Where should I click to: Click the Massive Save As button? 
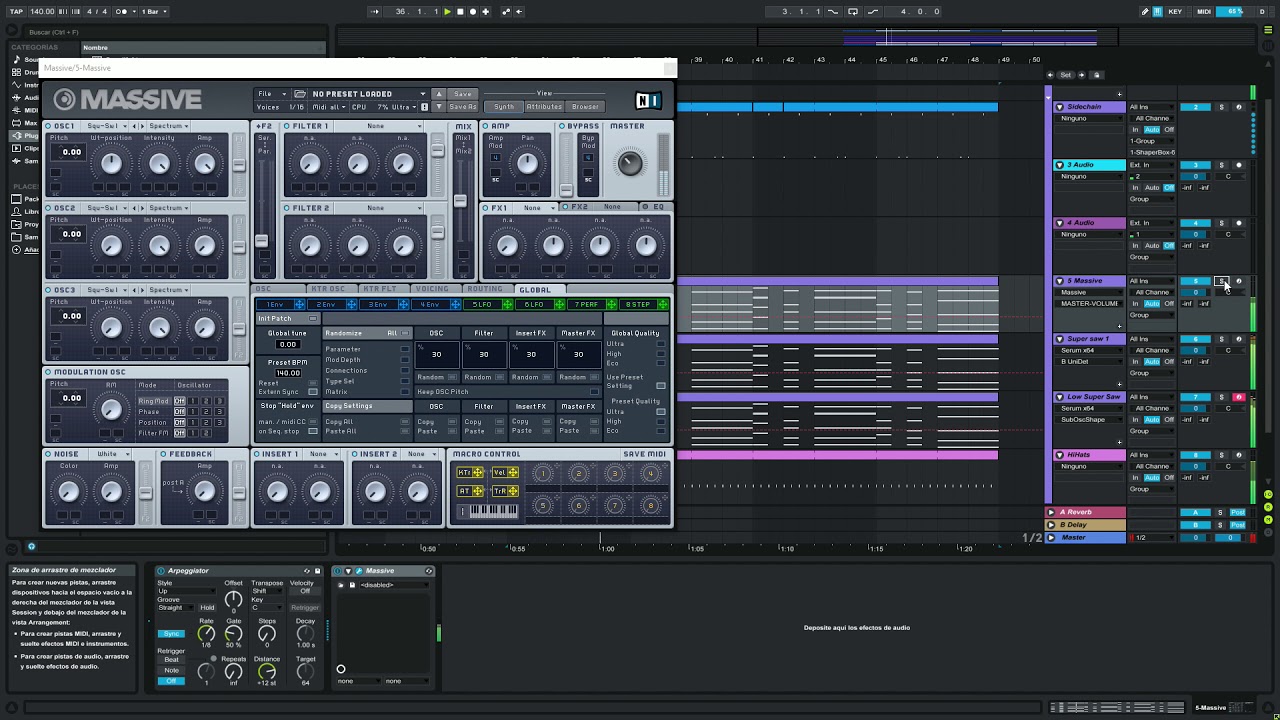pyautogui.click(x=463, y=107)
